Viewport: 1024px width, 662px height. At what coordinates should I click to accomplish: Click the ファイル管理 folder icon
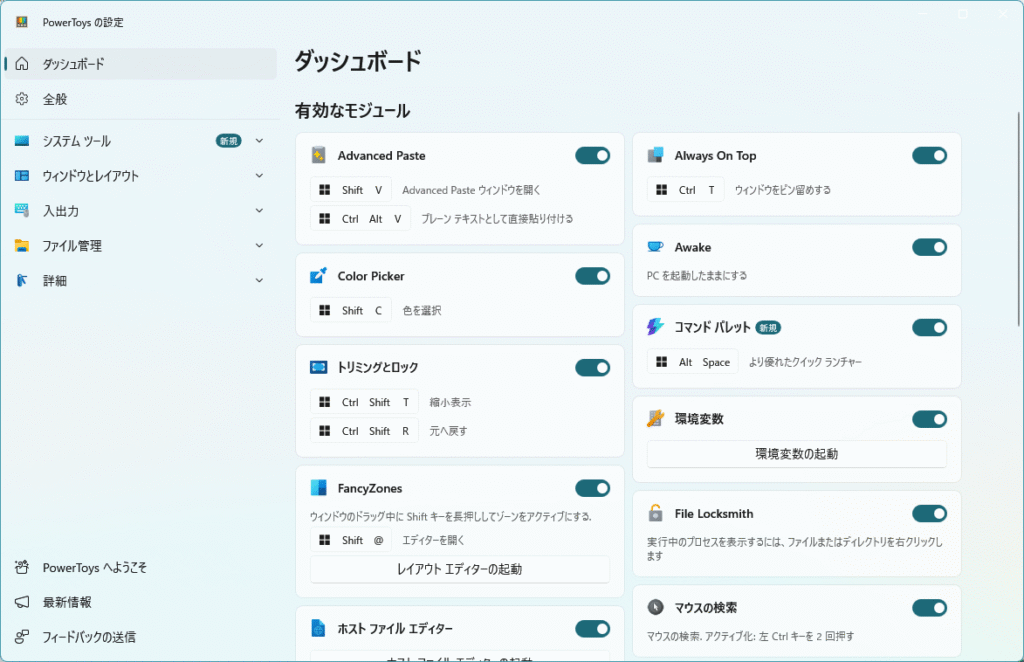22,245
